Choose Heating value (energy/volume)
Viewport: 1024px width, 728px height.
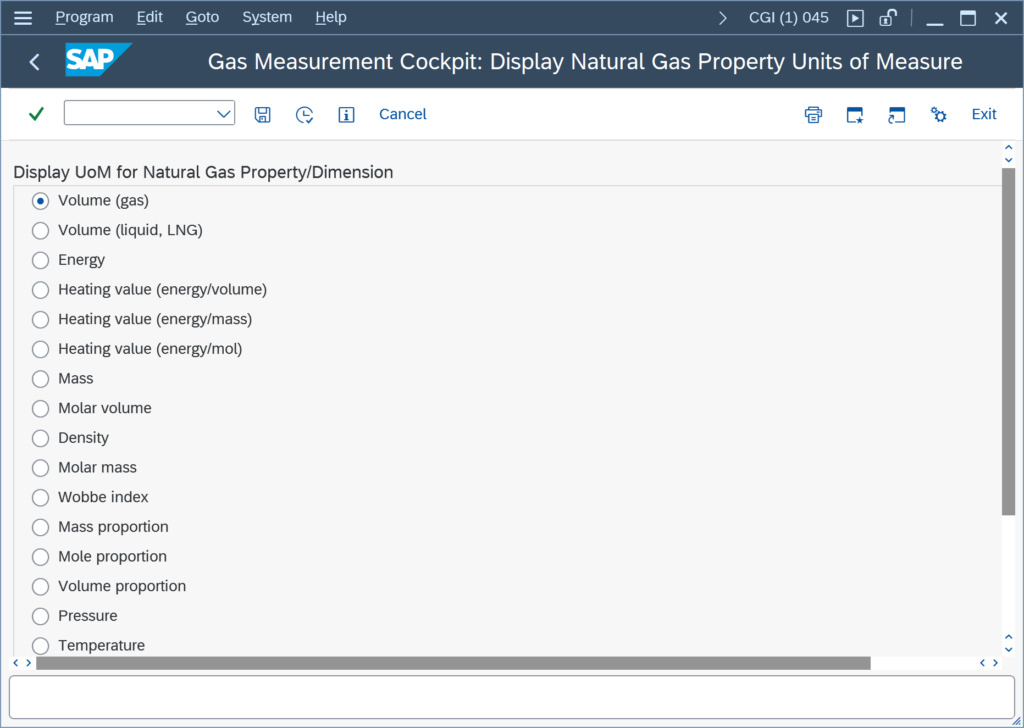40,290
